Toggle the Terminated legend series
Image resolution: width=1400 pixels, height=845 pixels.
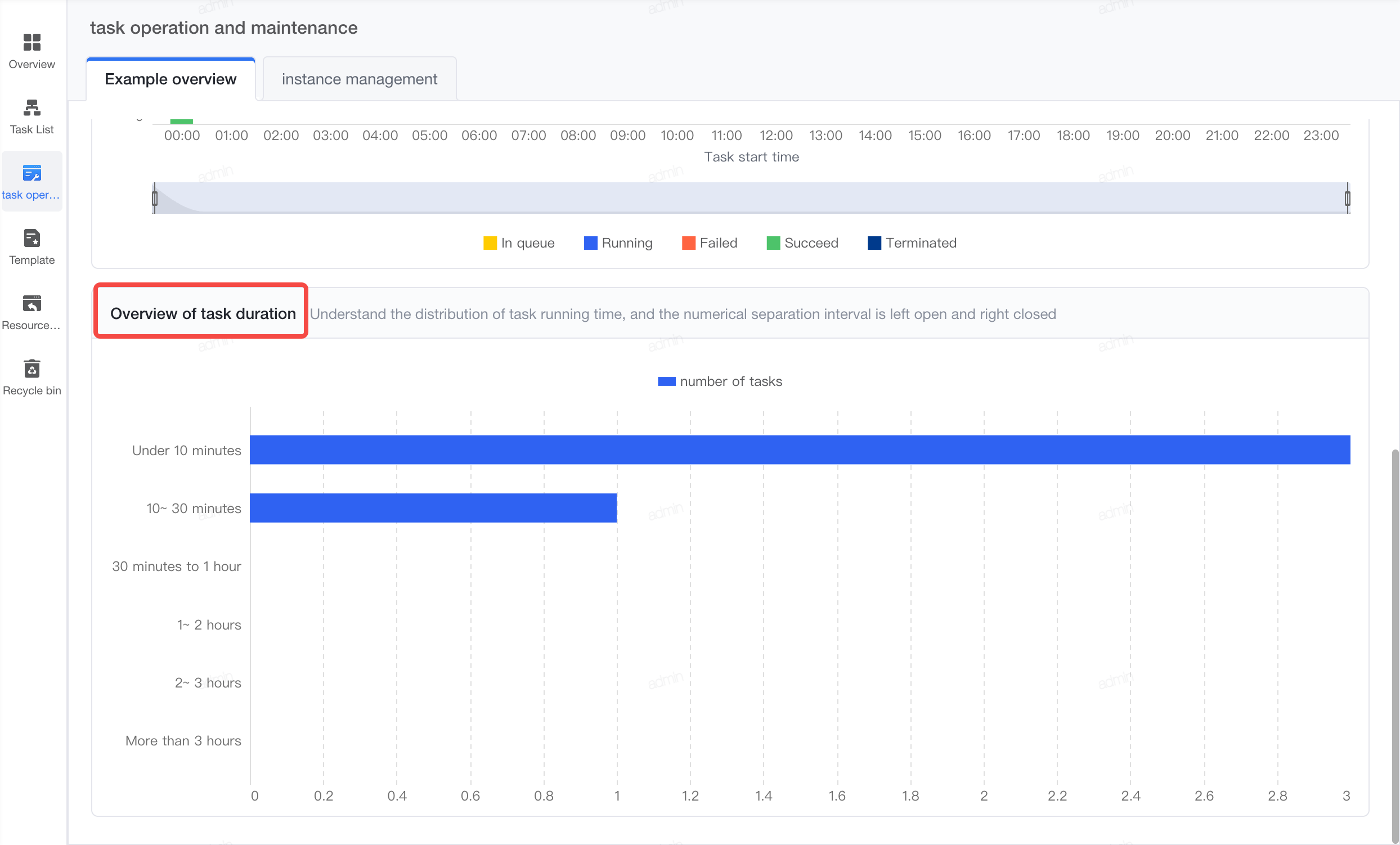point(912,243)
